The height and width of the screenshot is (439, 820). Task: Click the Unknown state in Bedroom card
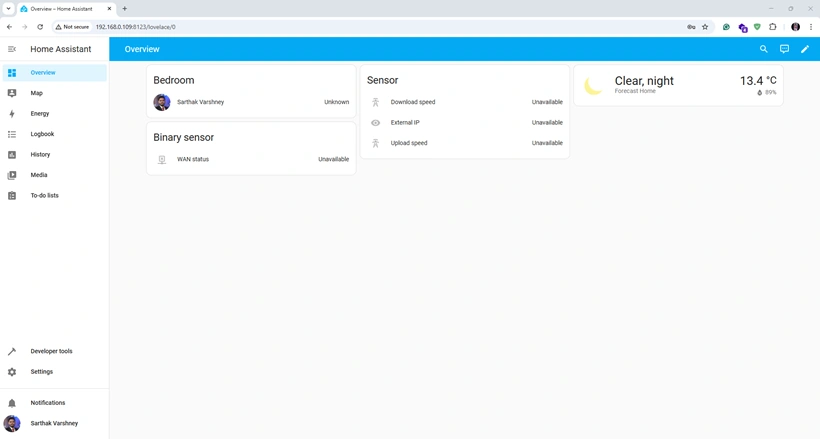pyautogui.click(x=336, y=102)
